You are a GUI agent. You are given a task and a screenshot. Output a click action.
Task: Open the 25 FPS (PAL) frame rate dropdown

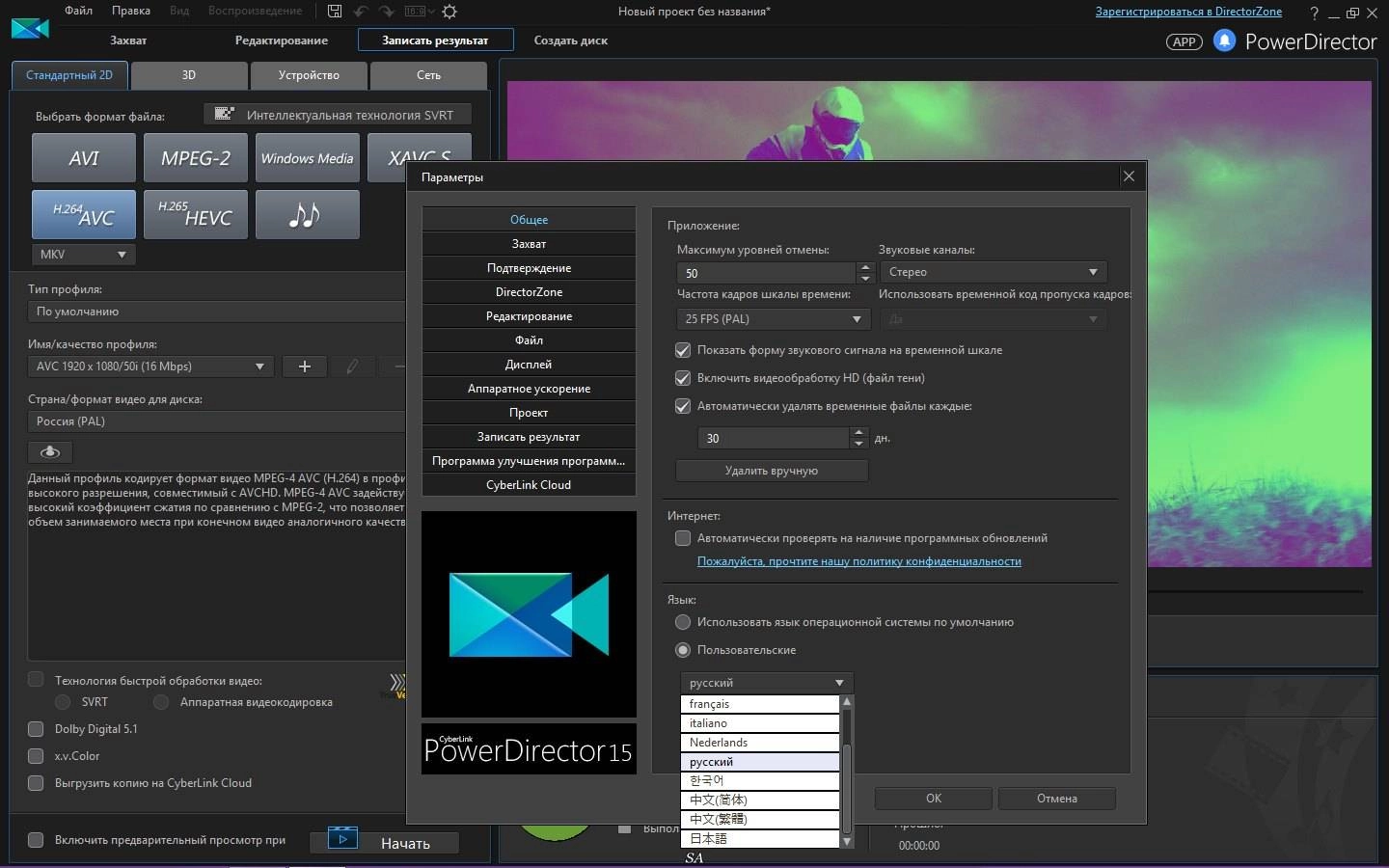774,319
